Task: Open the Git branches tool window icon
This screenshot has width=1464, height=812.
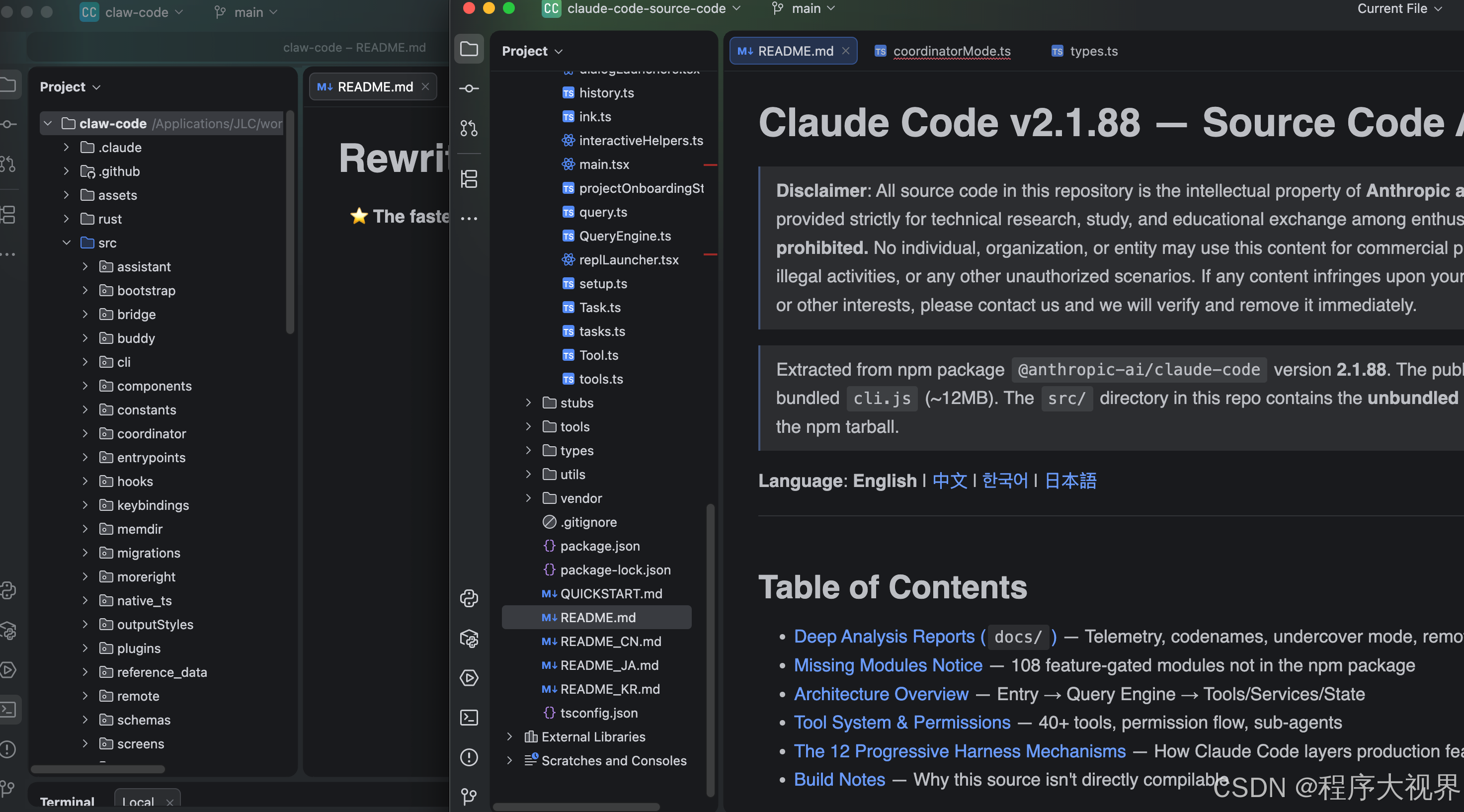Action: pos(469,796)
